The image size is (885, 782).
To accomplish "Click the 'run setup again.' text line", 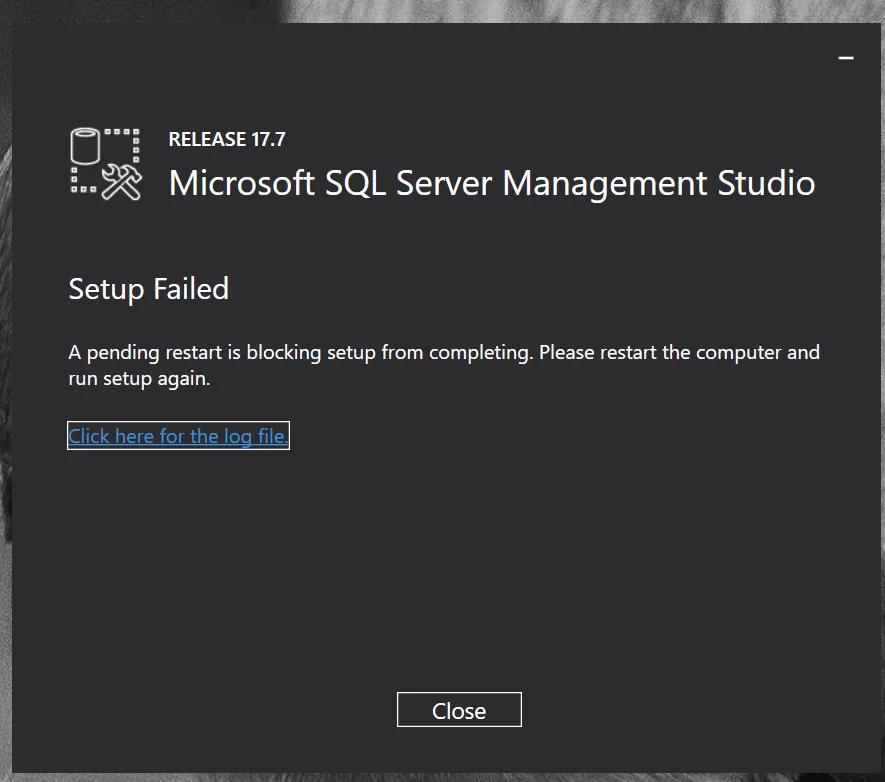I will (139, 380).
